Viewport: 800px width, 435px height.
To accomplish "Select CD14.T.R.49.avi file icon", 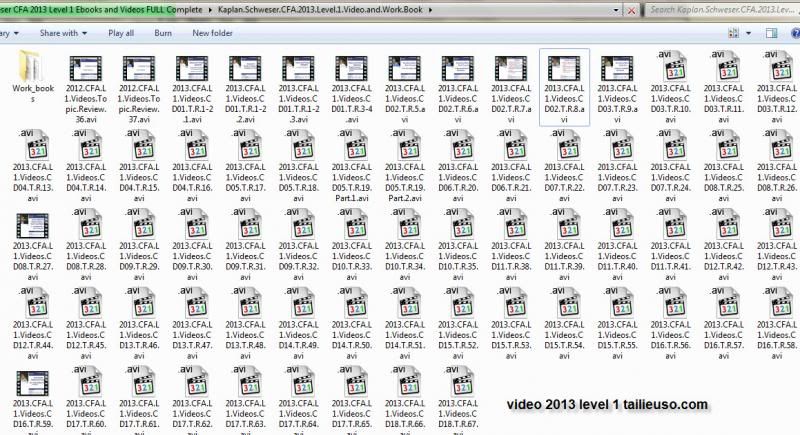I will coord(299,303).
